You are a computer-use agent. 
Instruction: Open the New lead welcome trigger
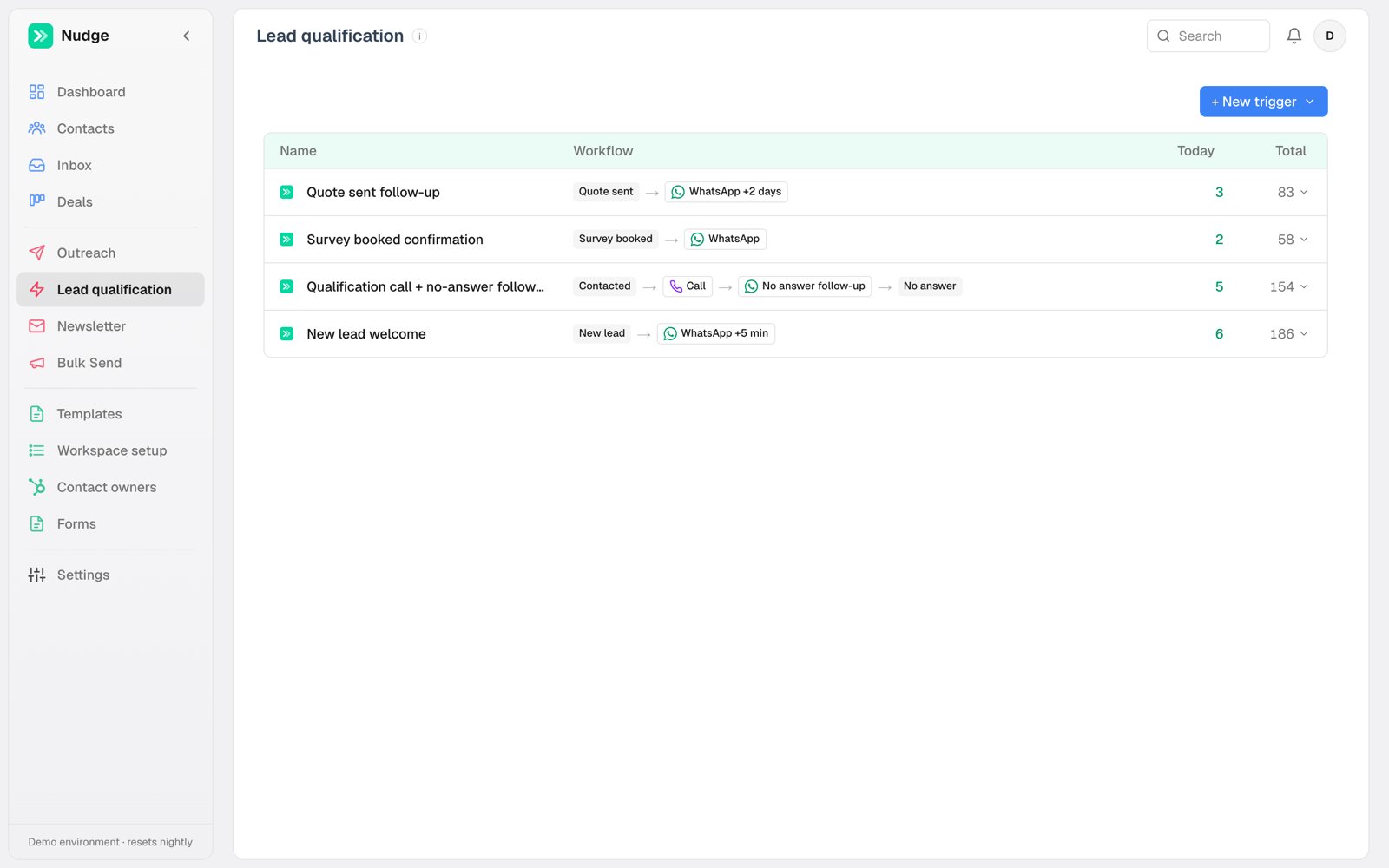[x=366, y=334]
